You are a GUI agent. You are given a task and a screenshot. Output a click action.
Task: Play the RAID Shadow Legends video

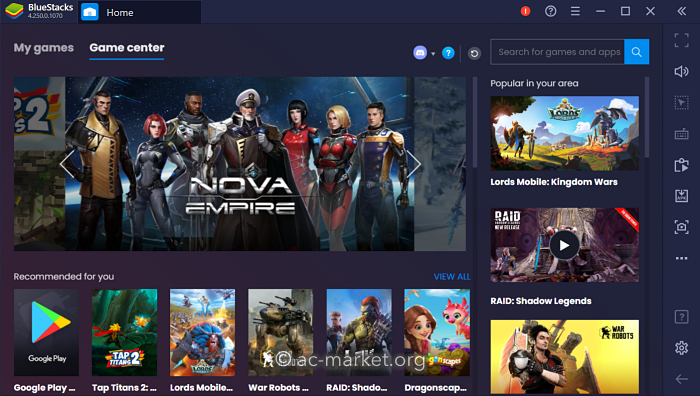pyautogui.click(x=564, y=245)
